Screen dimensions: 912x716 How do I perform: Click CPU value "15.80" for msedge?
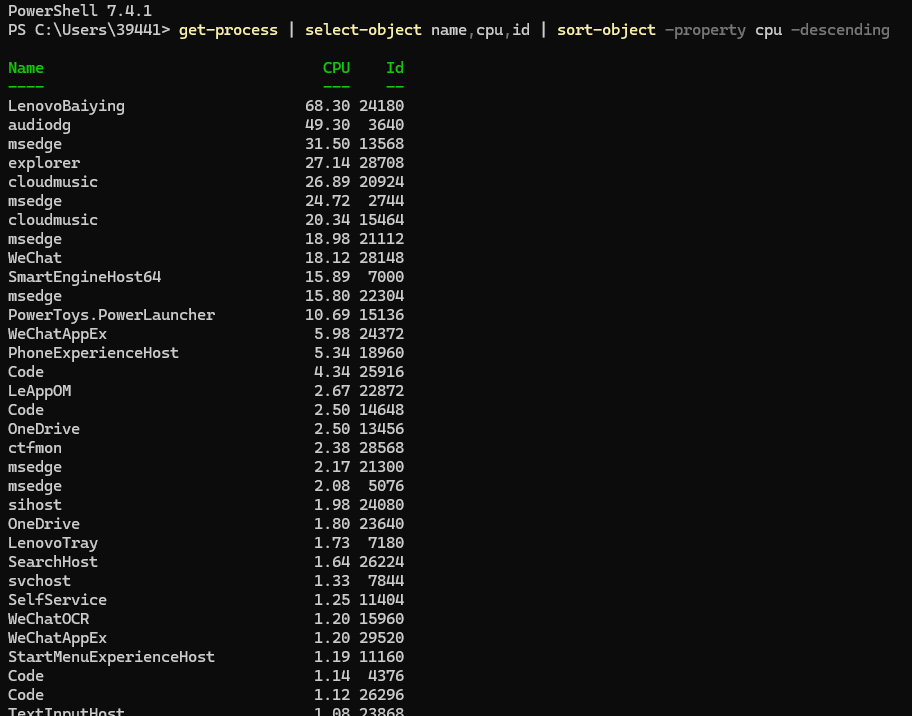tap(327, 296)
